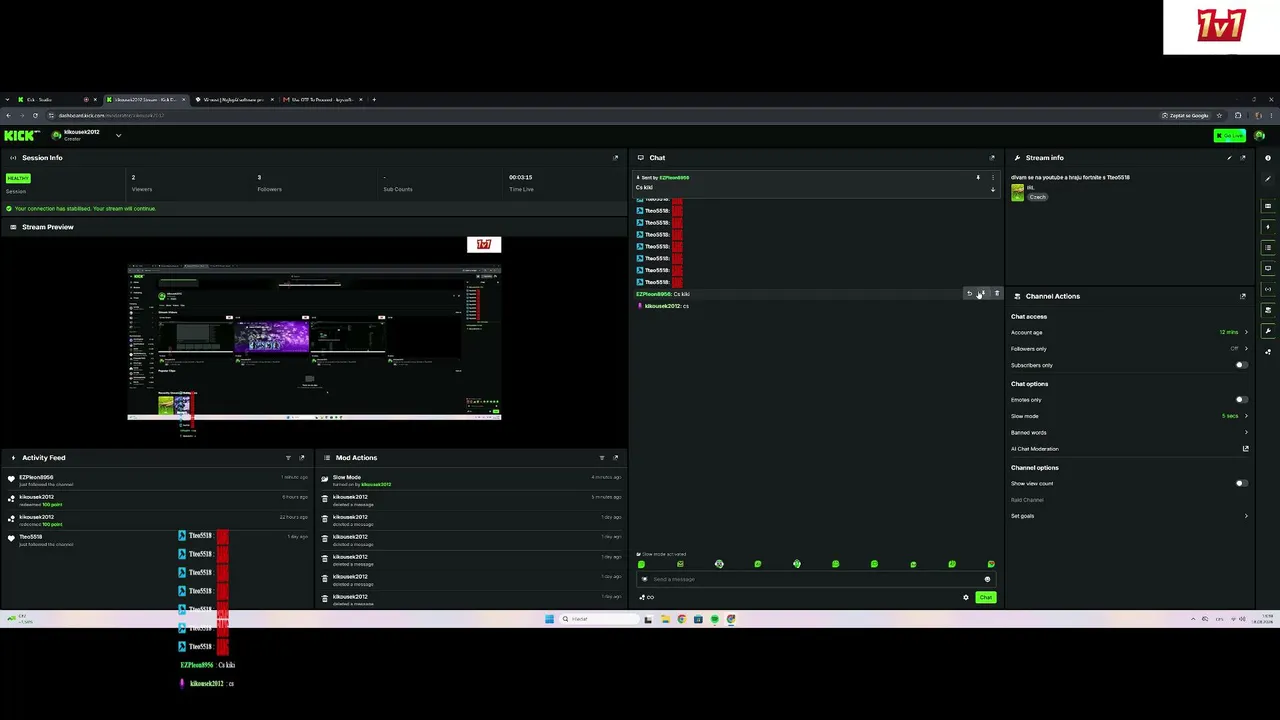Delete the EZPleon8956 chat message
Viewport: 1280px width, 720px height.
(996, 294)
